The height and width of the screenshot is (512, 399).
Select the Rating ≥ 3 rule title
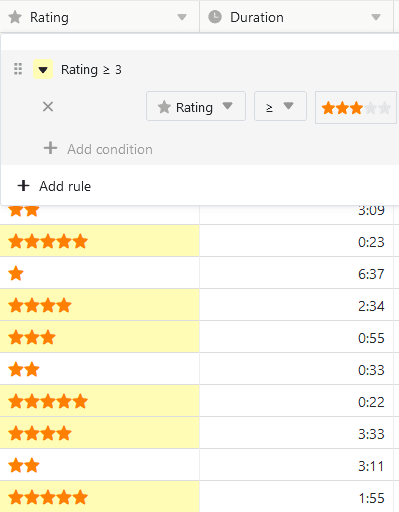point(91,70)
